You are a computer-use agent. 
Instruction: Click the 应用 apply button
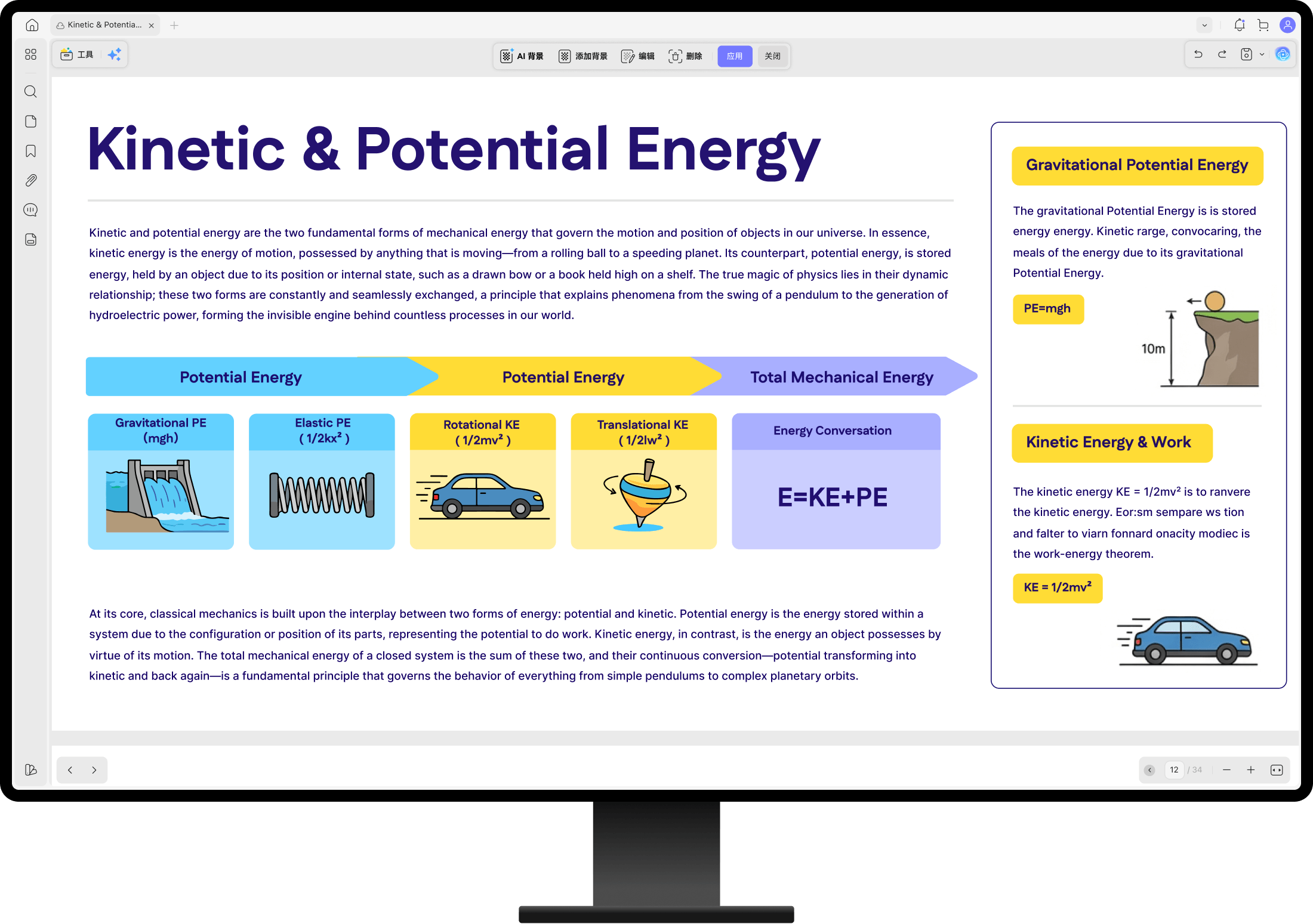[735, 56]
